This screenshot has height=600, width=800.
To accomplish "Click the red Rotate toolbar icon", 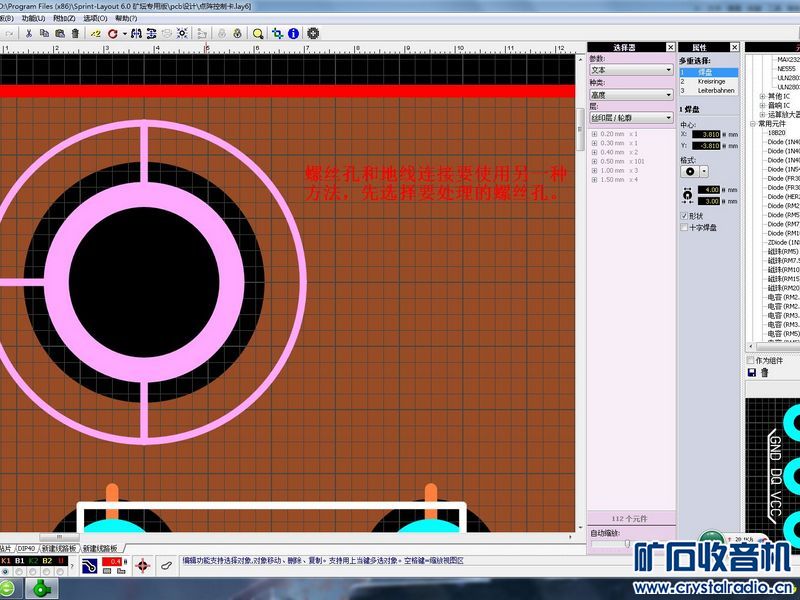I will pyautogui.click(x=112, y=33).
